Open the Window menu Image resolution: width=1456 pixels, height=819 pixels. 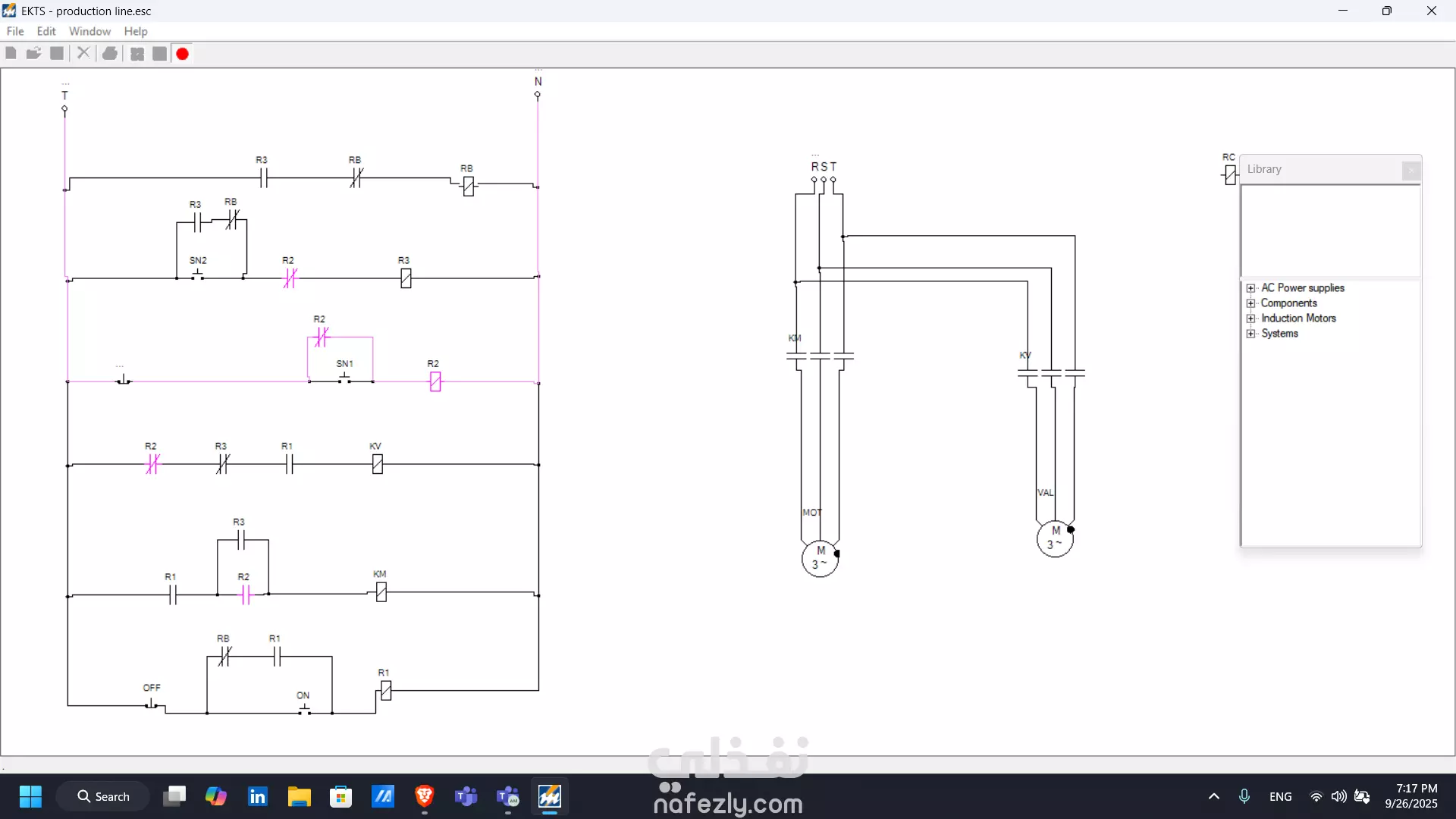coord(89,31)
